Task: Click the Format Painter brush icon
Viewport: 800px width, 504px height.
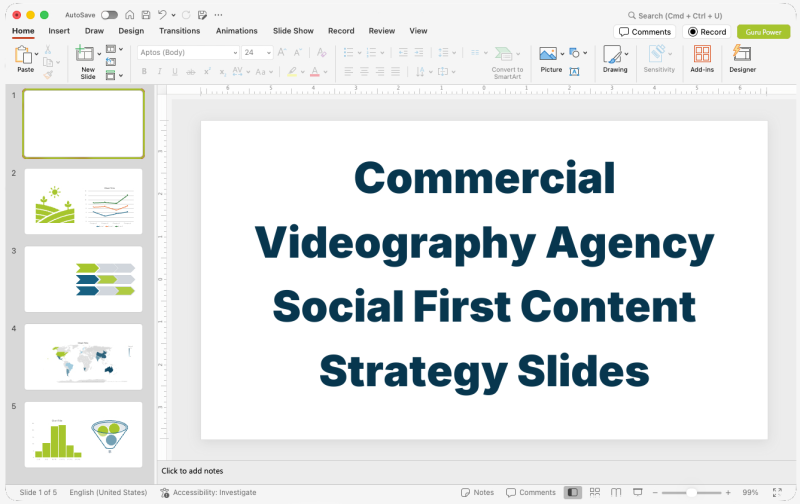Action: tap(48, 74)
